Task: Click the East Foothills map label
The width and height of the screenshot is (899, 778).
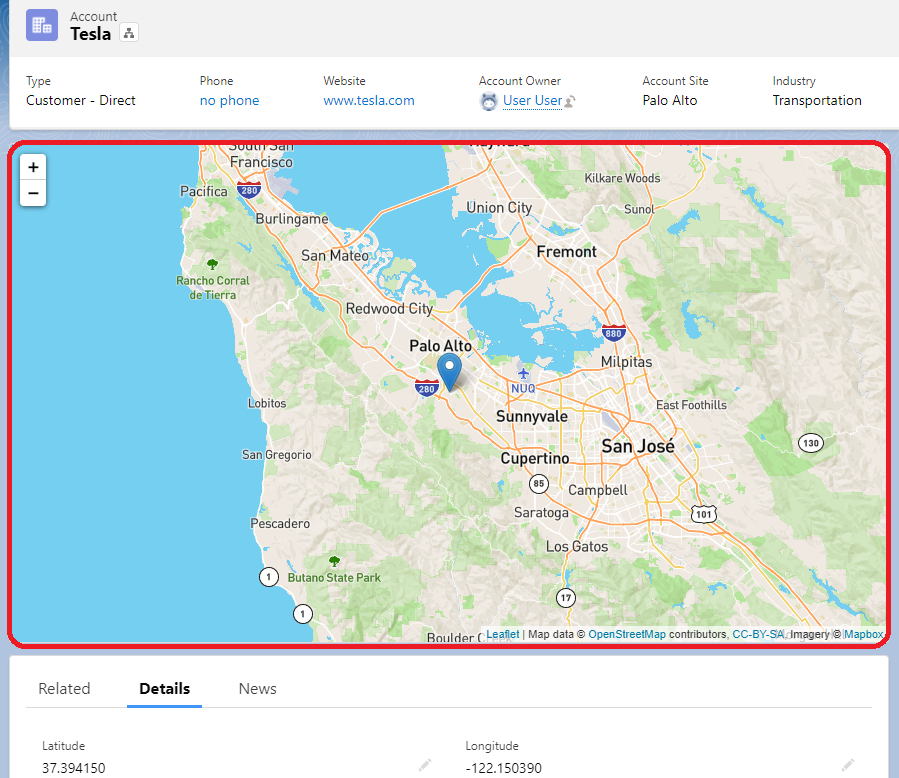Action: tap(691, 405)
